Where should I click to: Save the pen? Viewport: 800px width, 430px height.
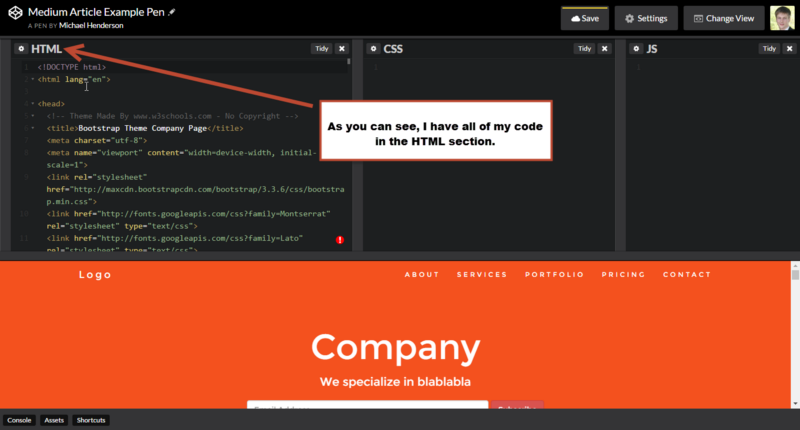(584, 18)
